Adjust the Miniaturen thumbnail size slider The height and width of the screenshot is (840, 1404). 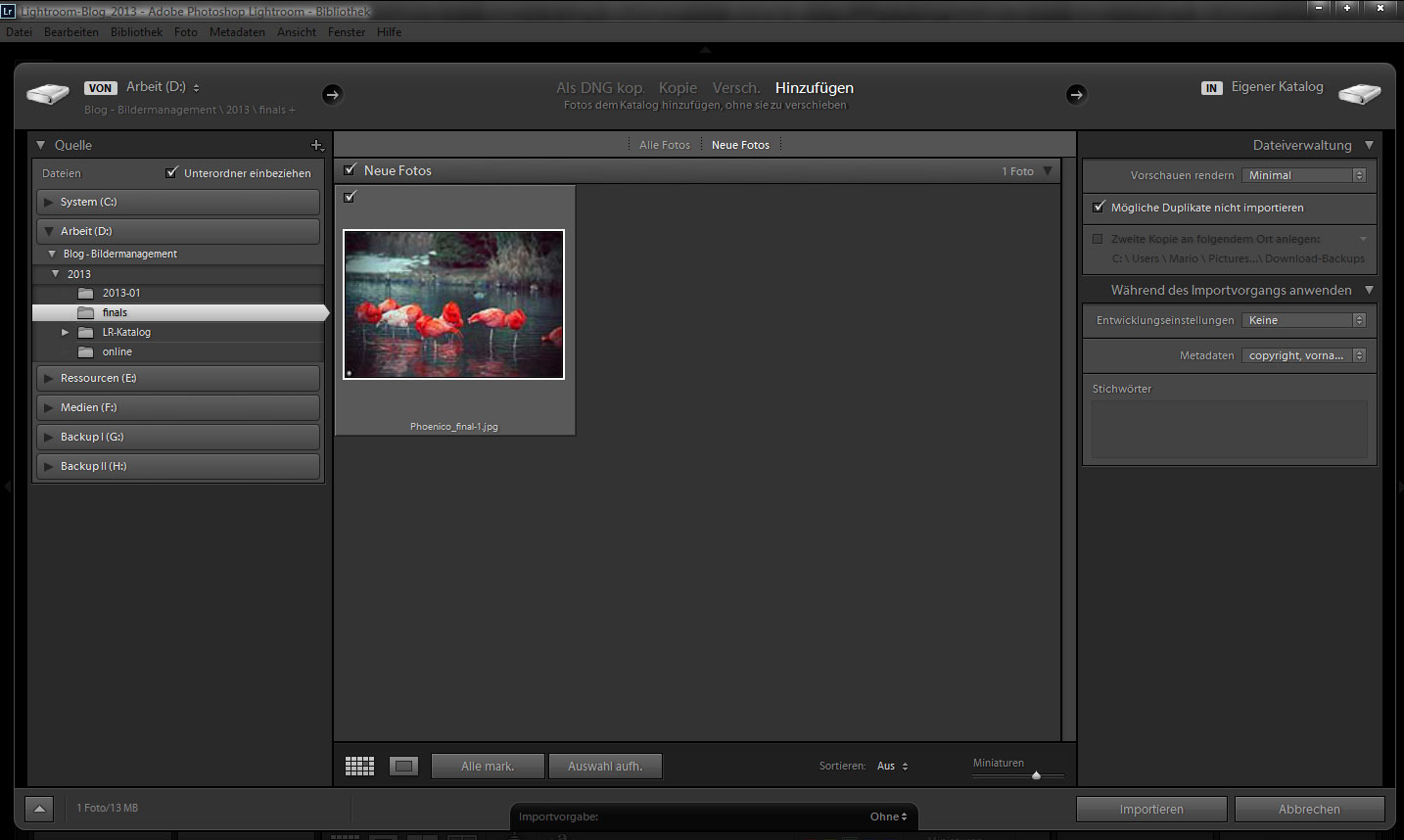point(1036,775)
